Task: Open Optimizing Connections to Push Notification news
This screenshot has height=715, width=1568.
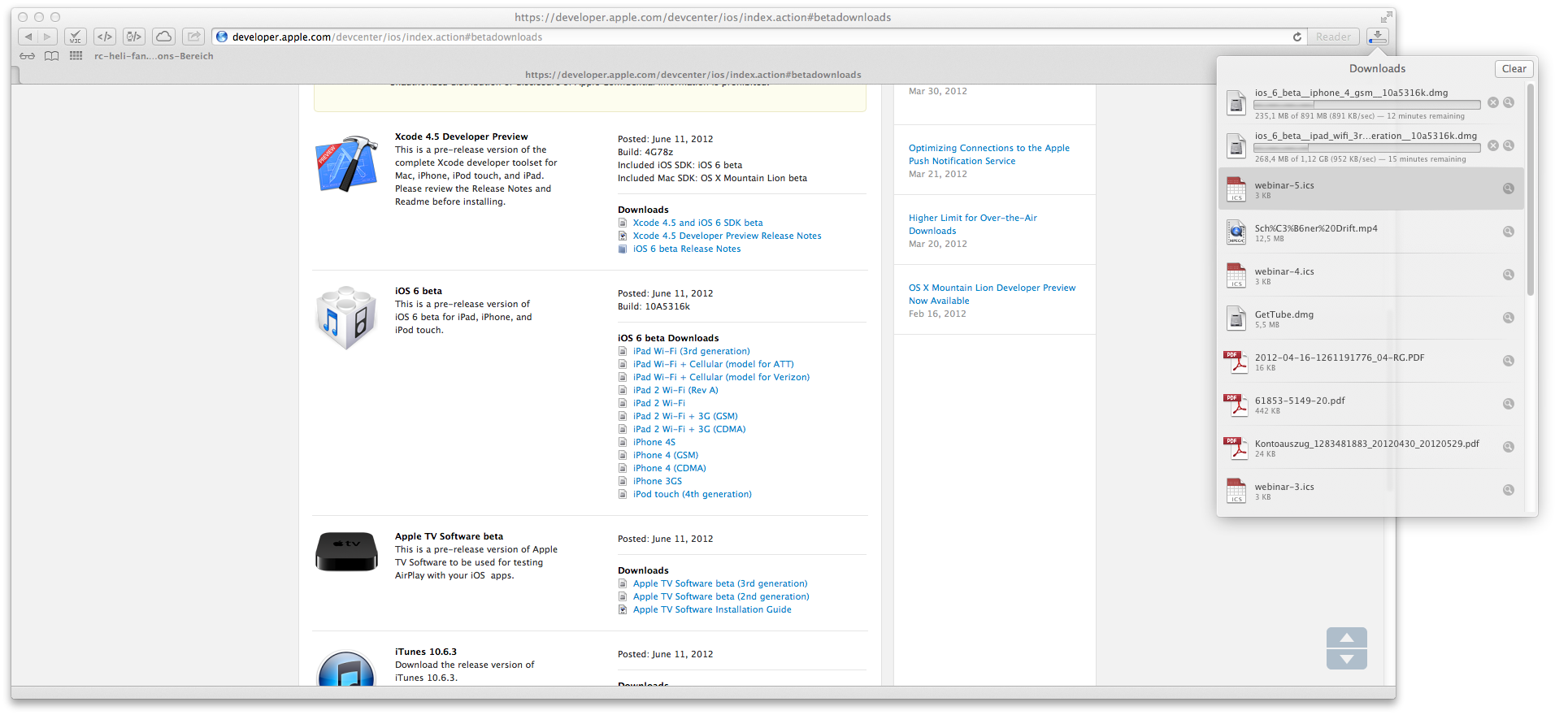Action: tap(989, 154)
